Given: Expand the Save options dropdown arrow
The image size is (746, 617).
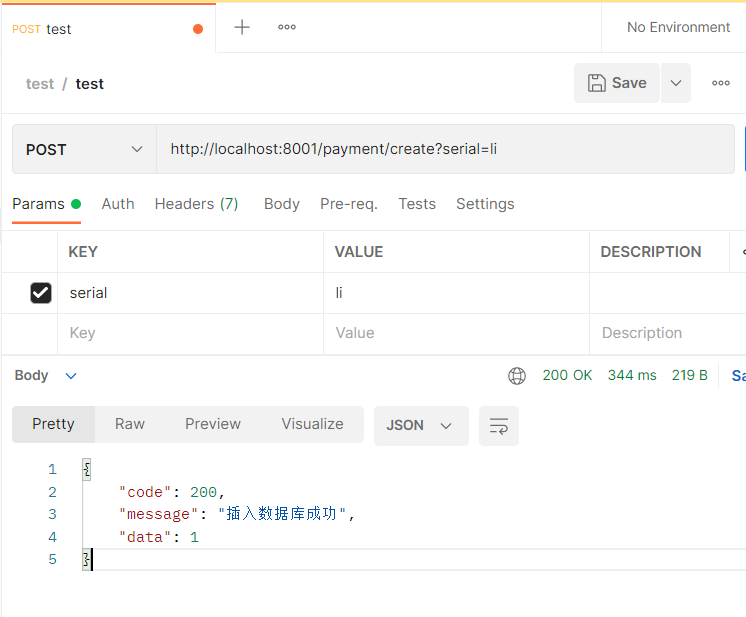Looking at the screenshot, I should pos(676,83).
